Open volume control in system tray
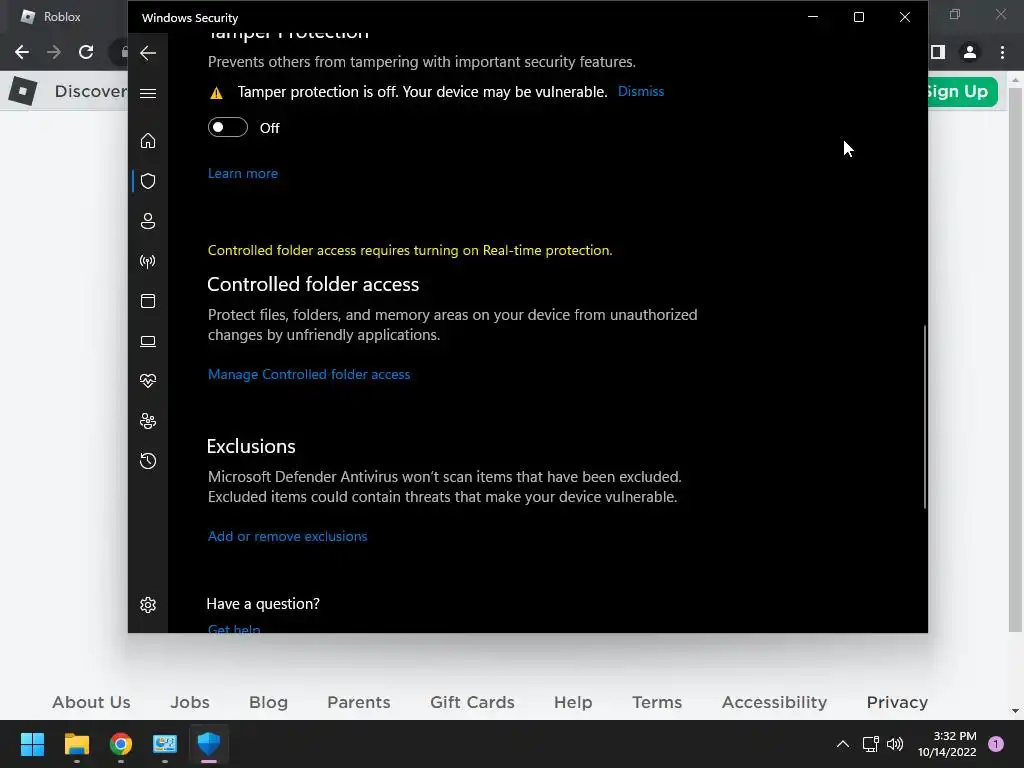The width and height of the screenshot is (1024, 768). tap(895, 744)
